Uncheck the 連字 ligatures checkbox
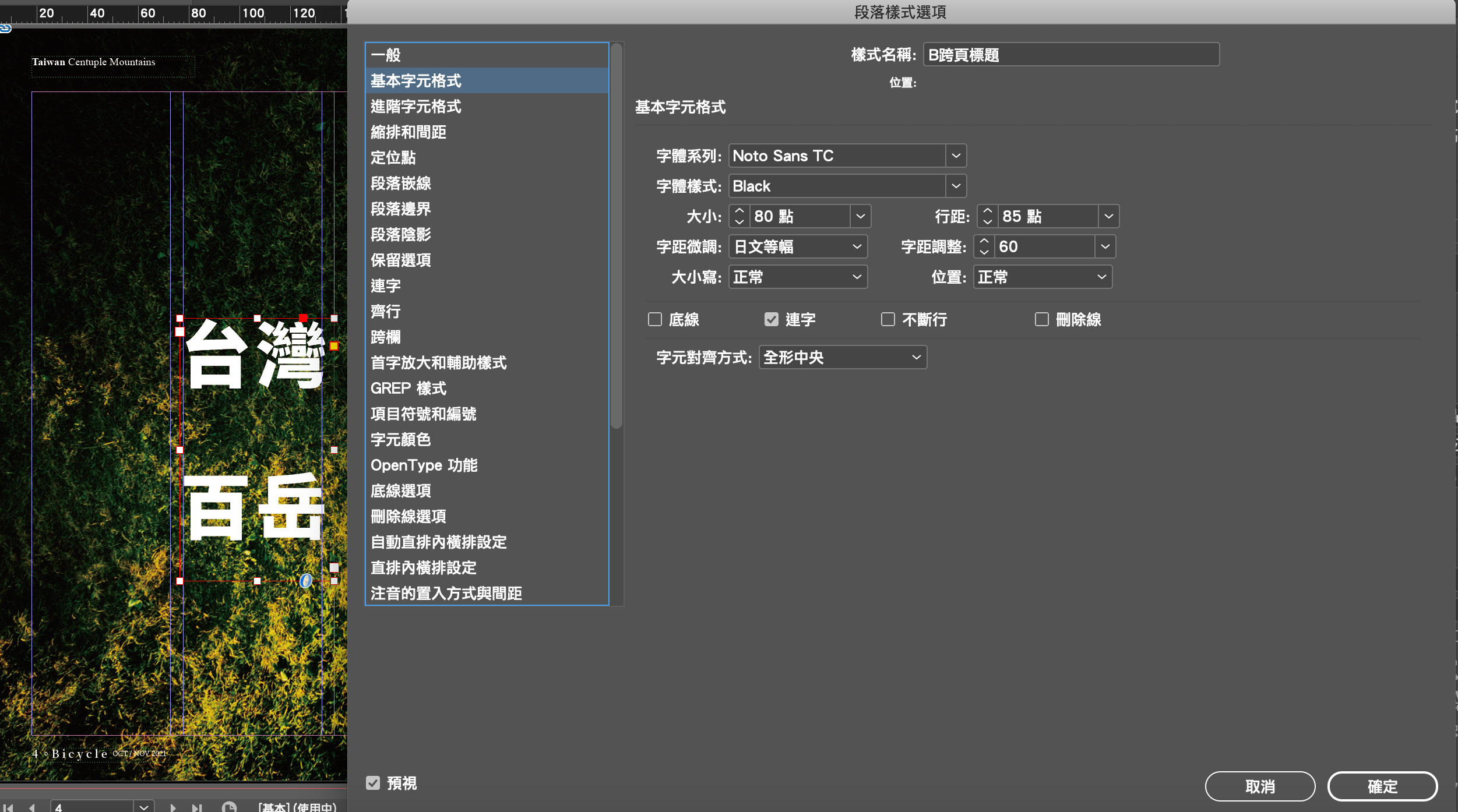Viewport: 1458px width, 812px height. 772,319
